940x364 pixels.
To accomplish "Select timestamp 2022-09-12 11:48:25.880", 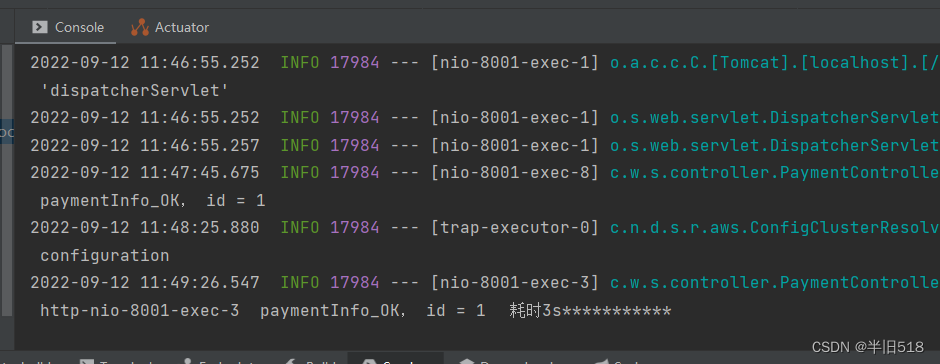I will [x=145, y=228].
